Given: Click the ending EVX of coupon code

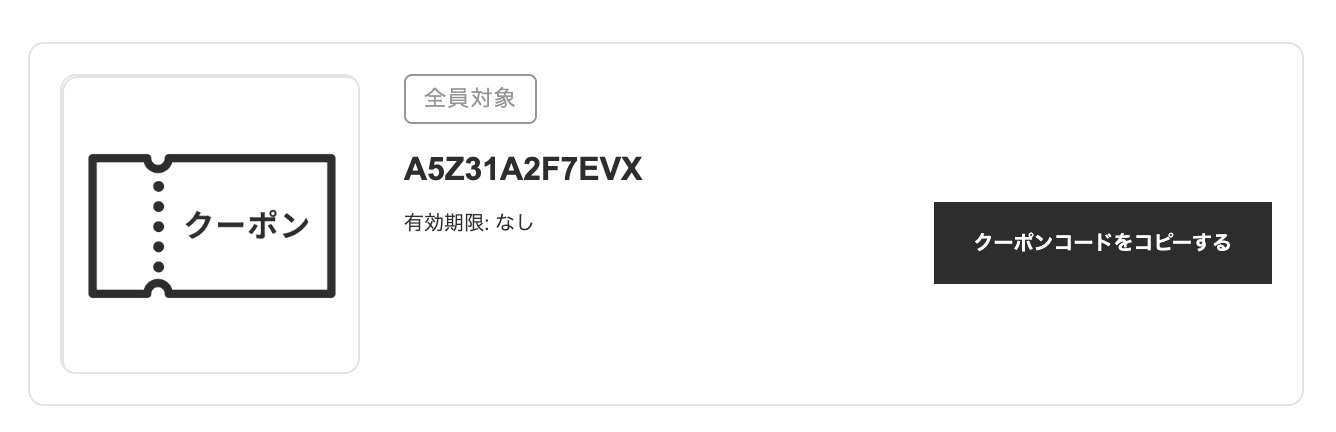Looking at the screenshot, I should tap(611, 170).
